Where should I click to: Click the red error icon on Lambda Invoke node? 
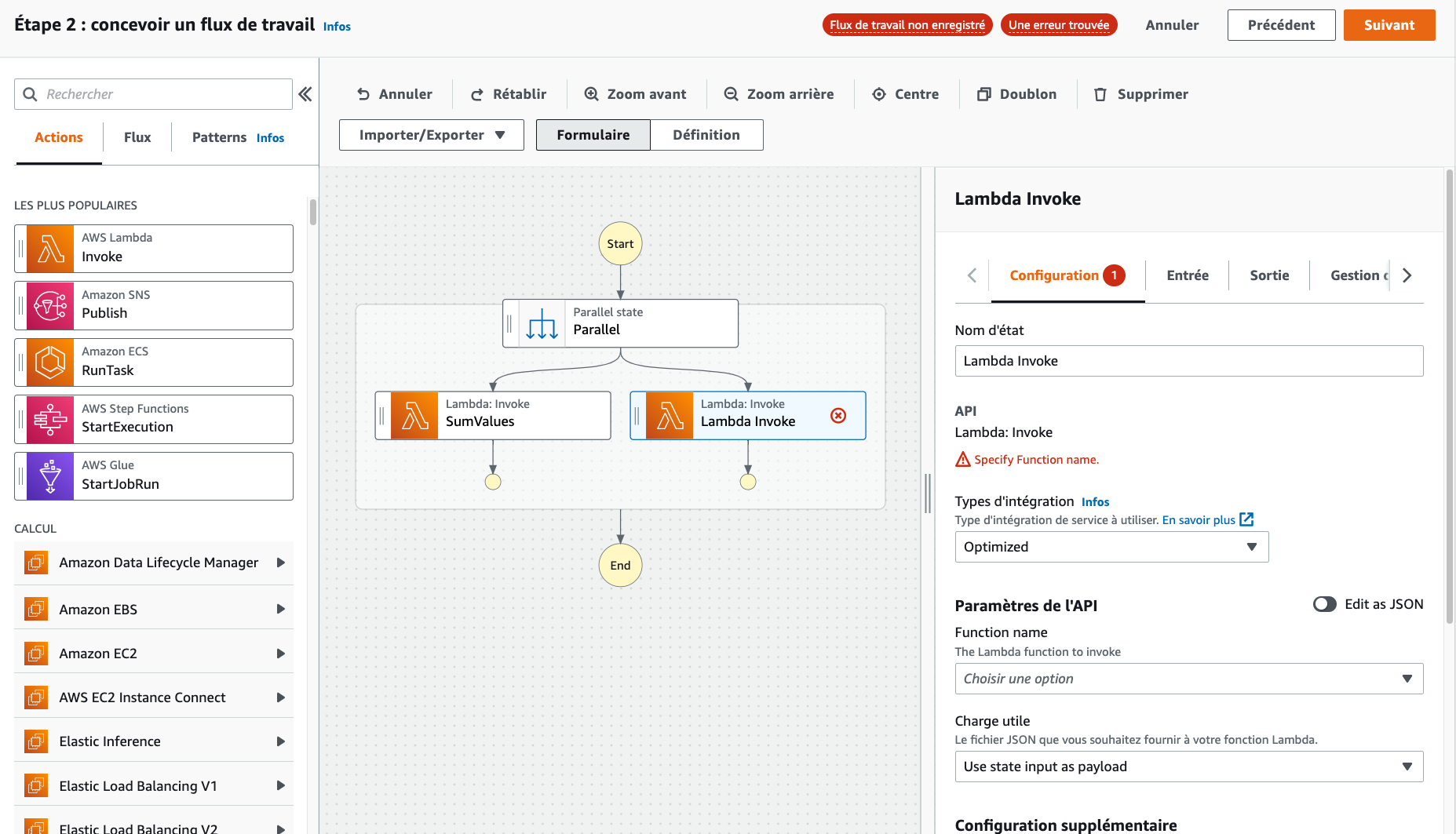838,415
